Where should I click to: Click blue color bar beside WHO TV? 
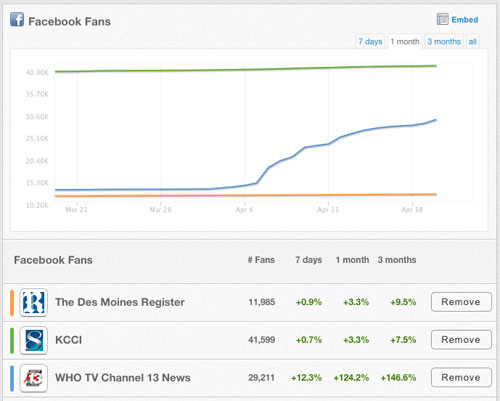(x=12, y=378)
